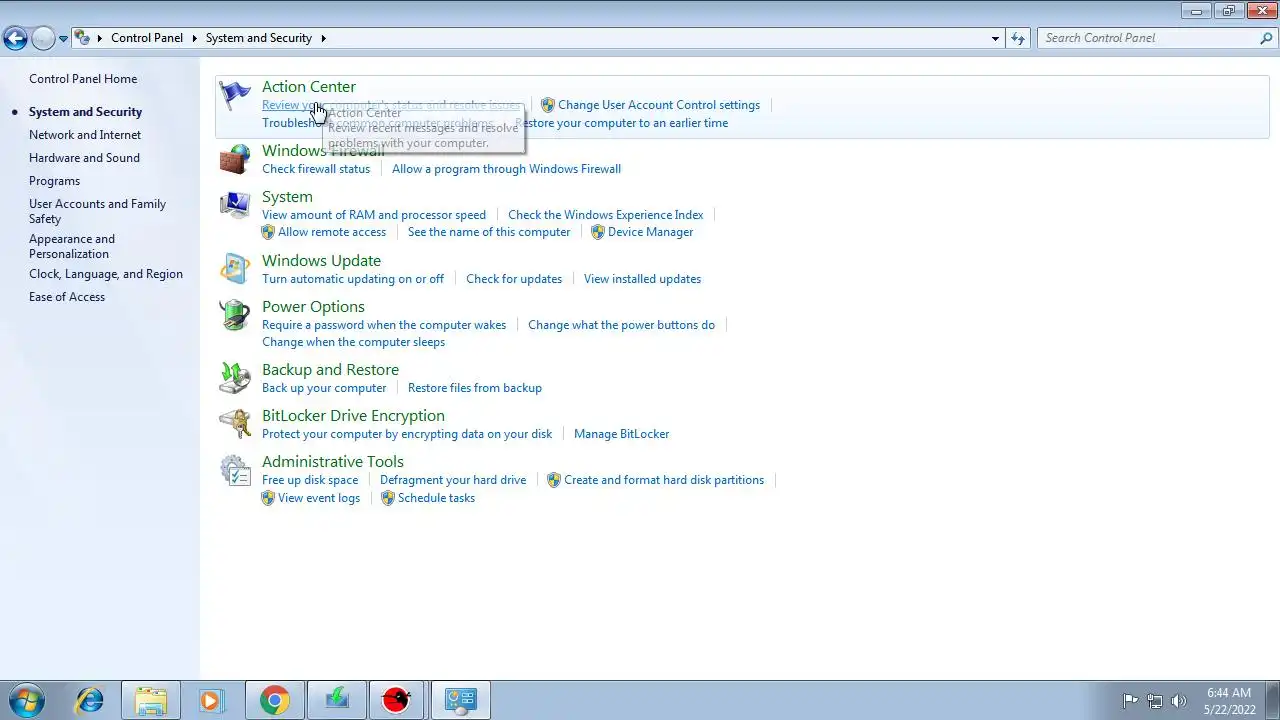Click Restore files from backup
This screenshot has width=1280, height=720.
[x=475, y=388]
